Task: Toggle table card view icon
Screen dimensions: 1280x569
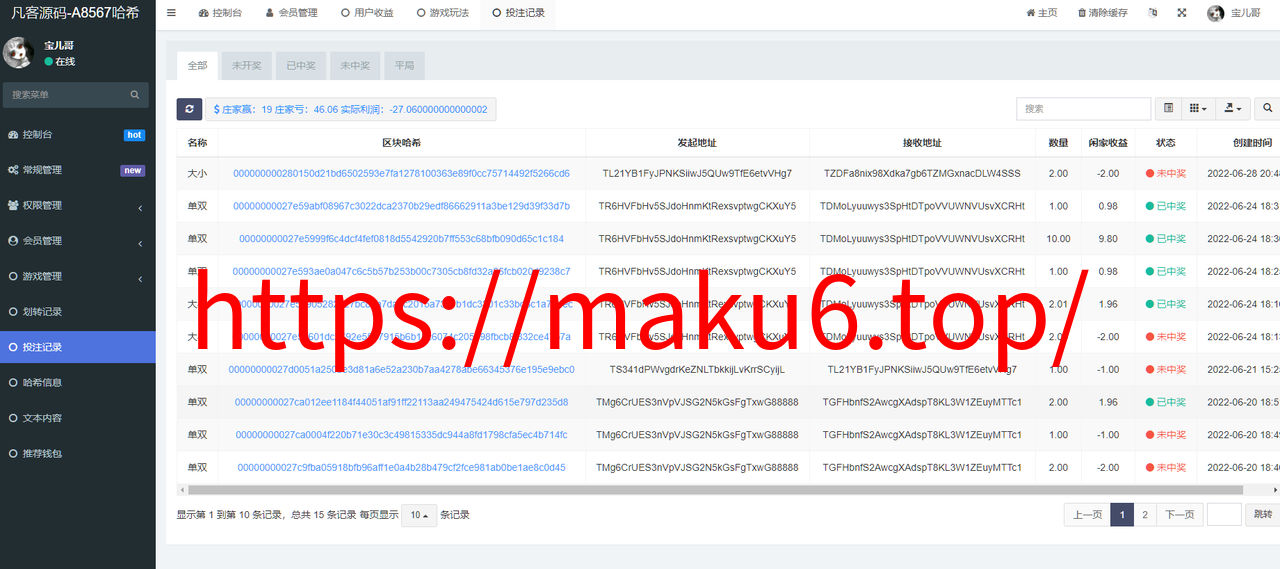Action: (x=1168, y=108)
